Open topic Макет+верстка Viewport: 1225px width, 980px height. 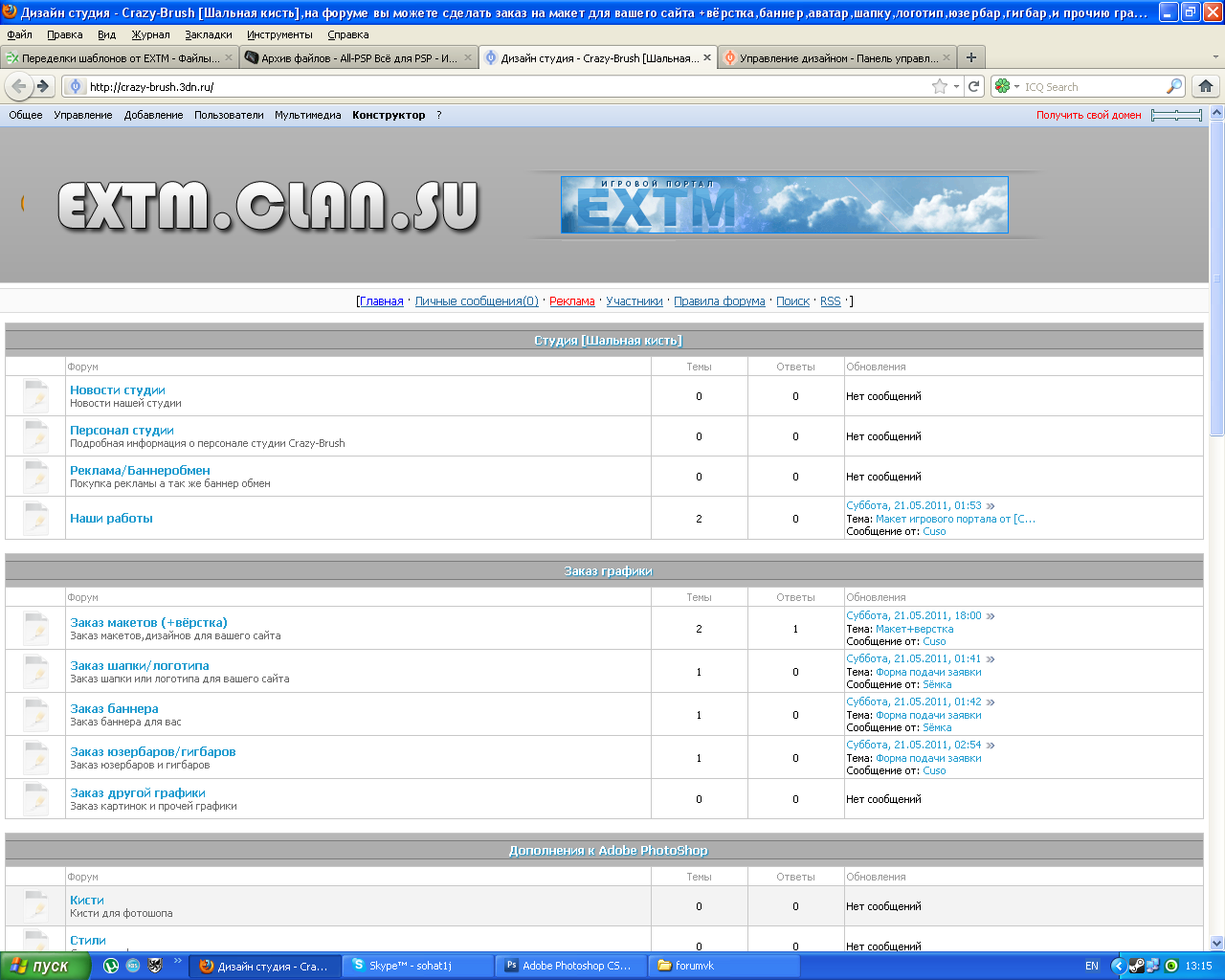tap(914, 629)
